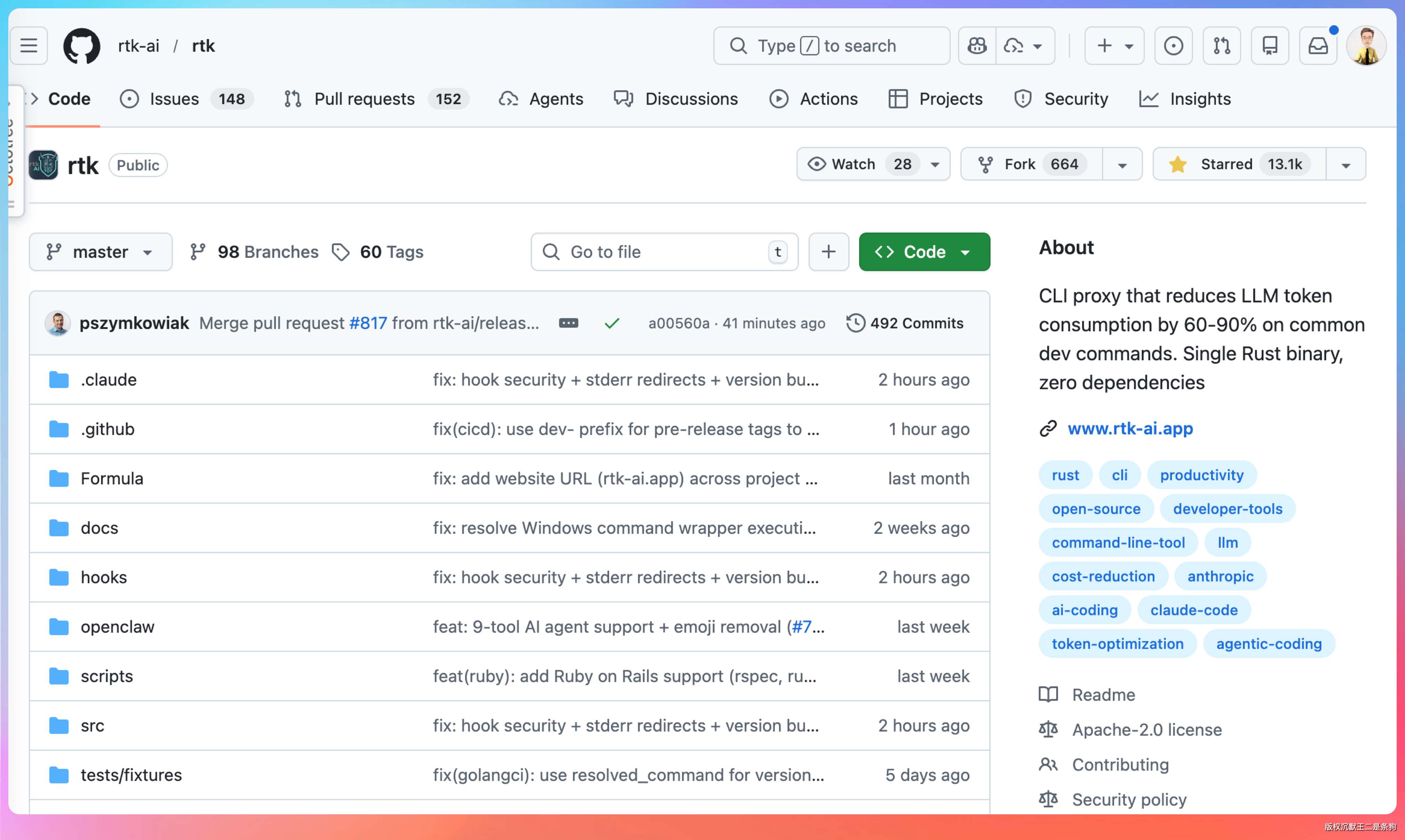
Task: Expand the green Code dropdown button
Action: coord(924,252)
